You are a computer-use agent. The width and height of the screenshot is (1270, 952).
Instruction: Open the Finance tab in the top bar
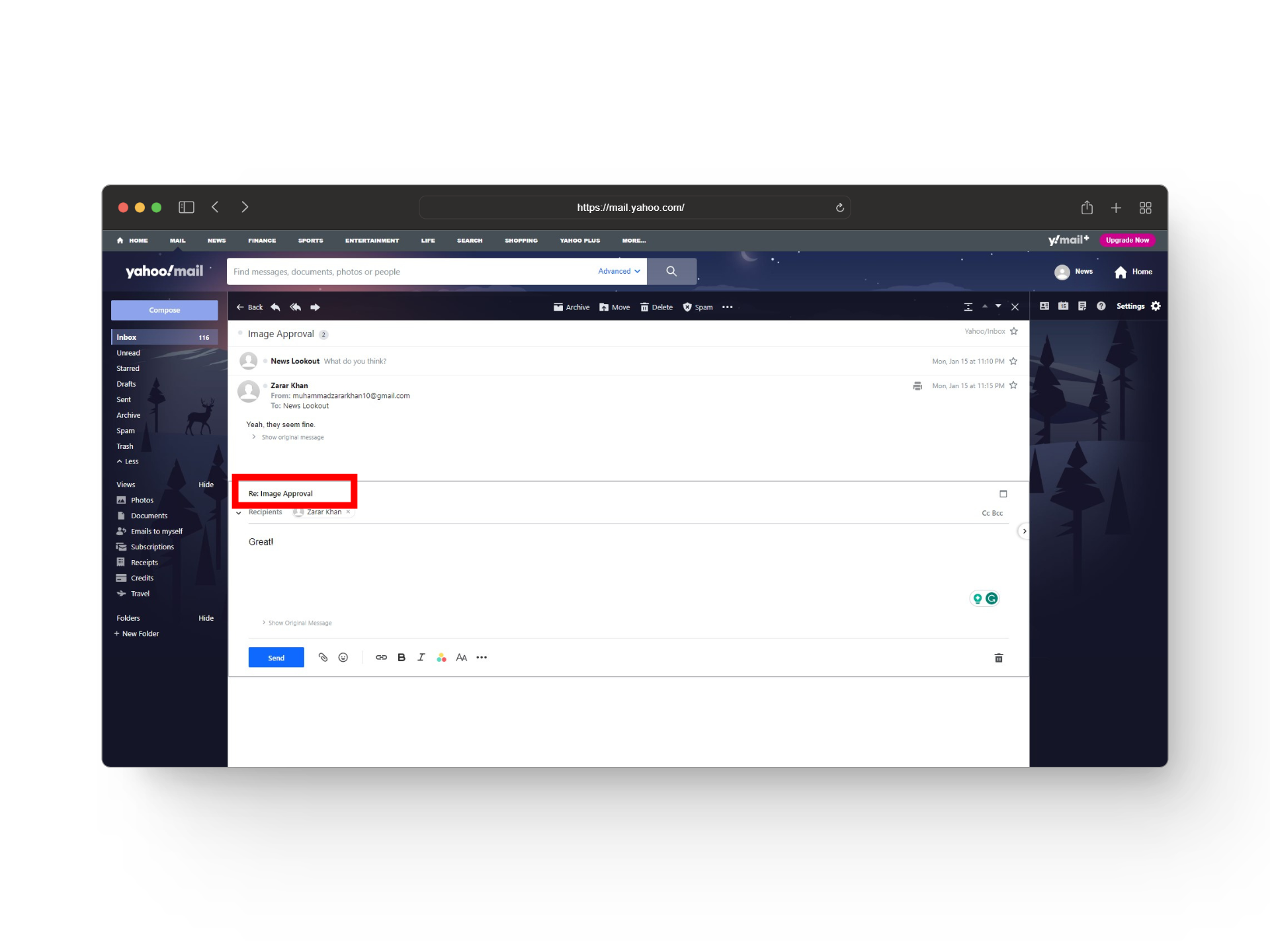(262, 241)
